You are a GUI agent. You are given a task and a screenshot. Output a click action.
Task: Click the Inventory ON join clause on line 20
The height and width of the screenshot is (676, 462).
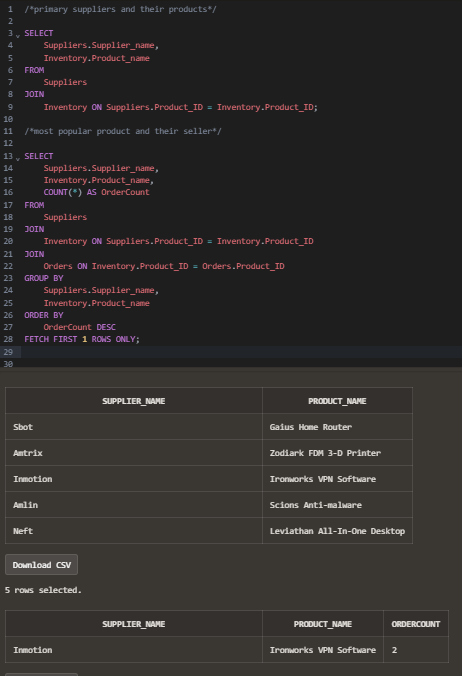(178, 241)
